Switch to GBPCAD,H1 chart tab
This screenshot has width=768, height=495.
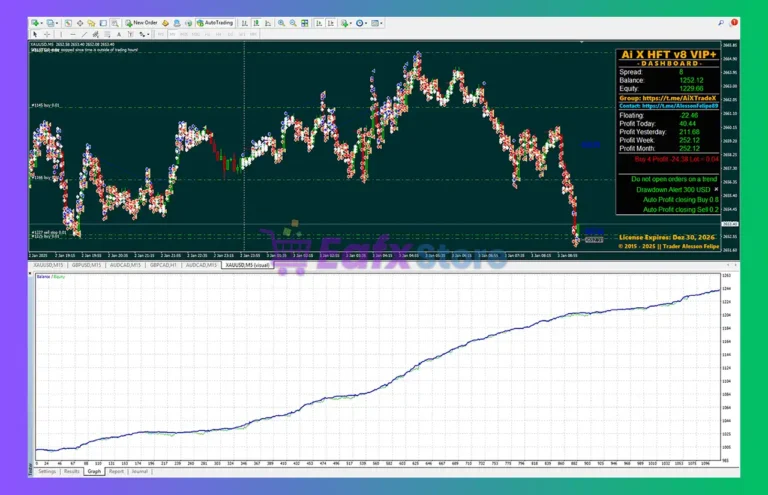point(163,265)
